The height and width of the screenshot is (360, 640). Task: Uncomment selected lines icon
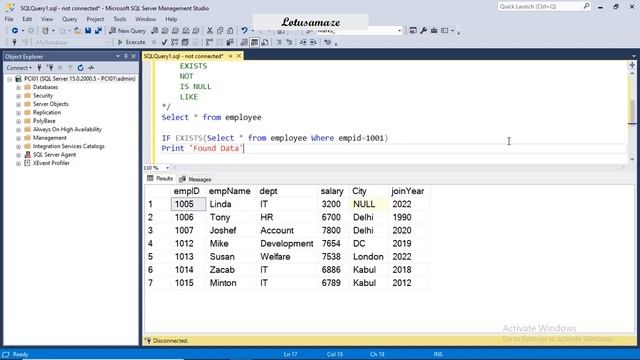[289, 42]
